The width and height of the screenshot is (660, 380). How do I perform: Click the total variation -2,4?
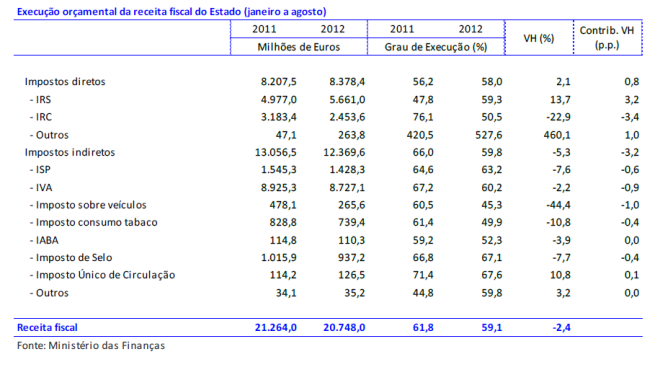[x=562, y=327]
